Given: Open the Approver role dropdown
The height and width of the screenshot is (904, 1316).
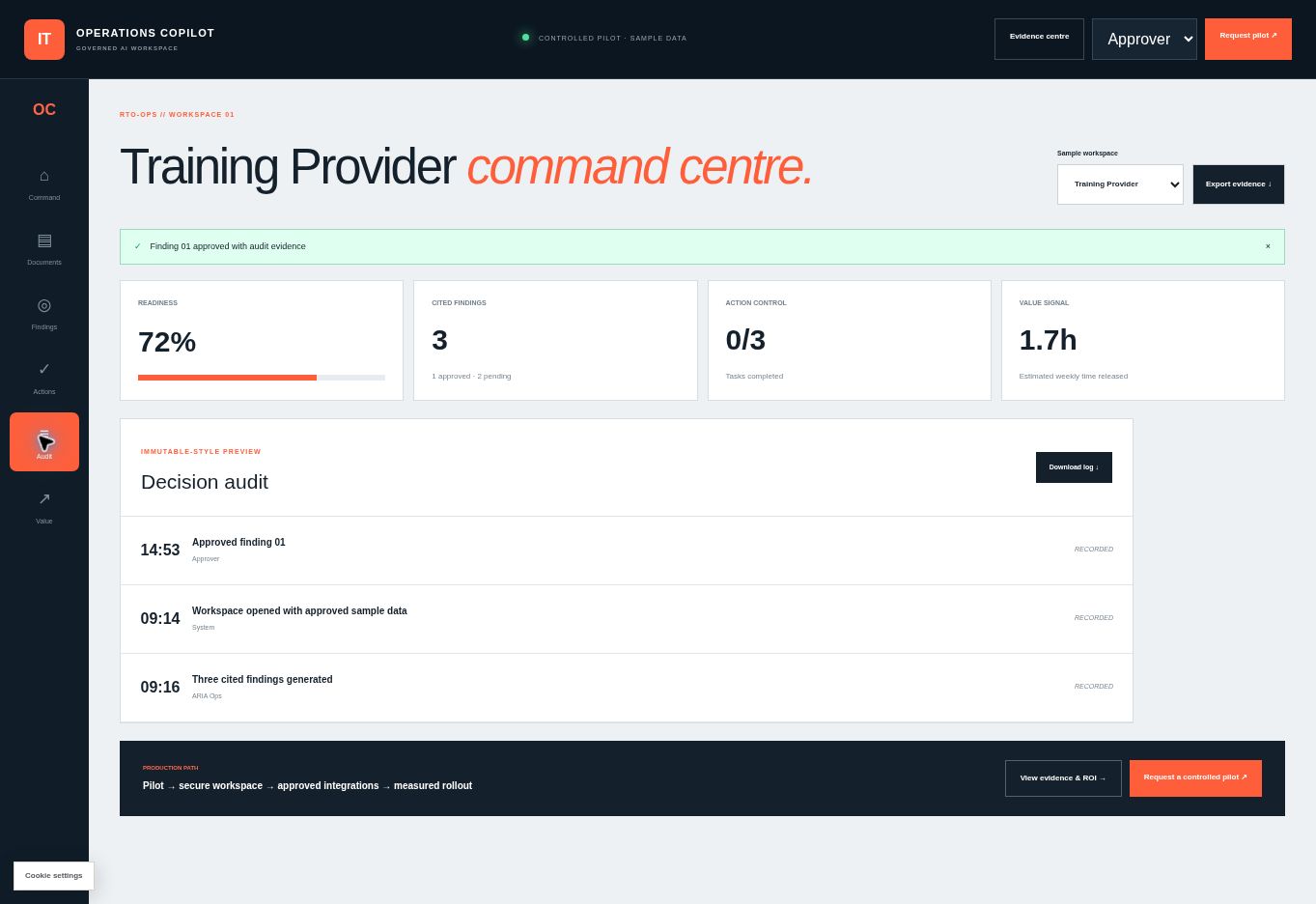Looking at the screenshot, I should (1144, 40).
